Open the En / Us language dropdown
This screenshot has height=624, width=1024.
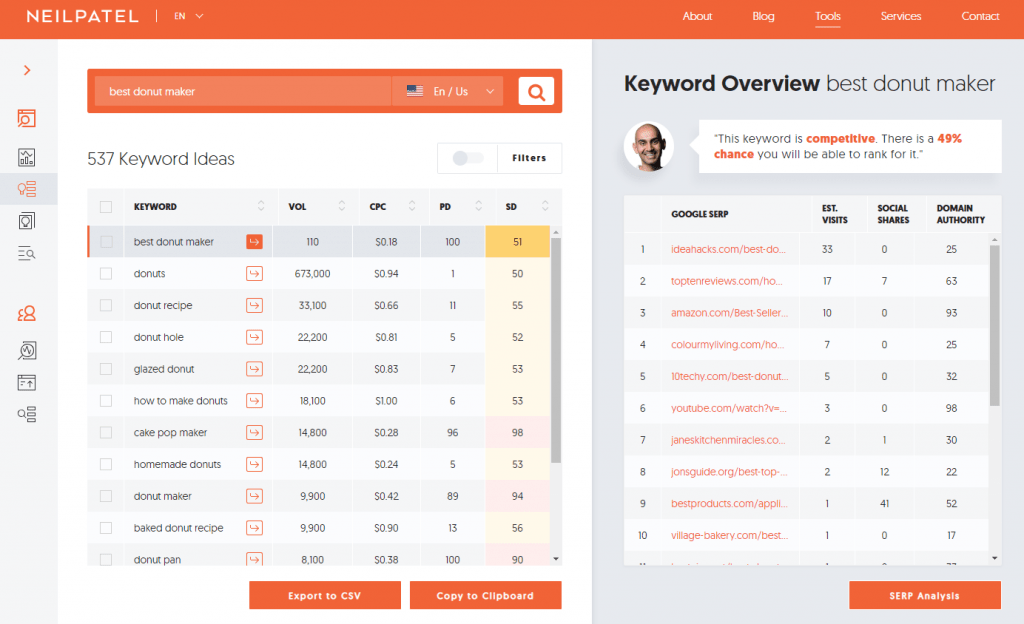(x=448, y=91)
